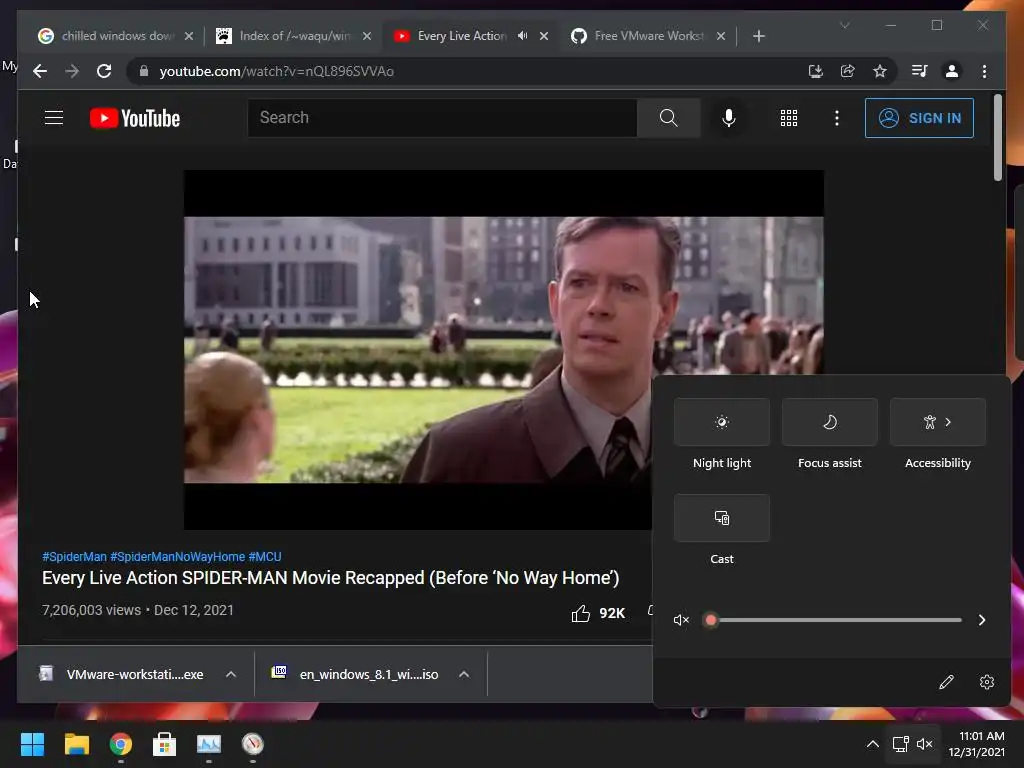Open YouTube hamburger guide menu
The width and height of the screenshot is (1024, 768).
coord(54,118)
